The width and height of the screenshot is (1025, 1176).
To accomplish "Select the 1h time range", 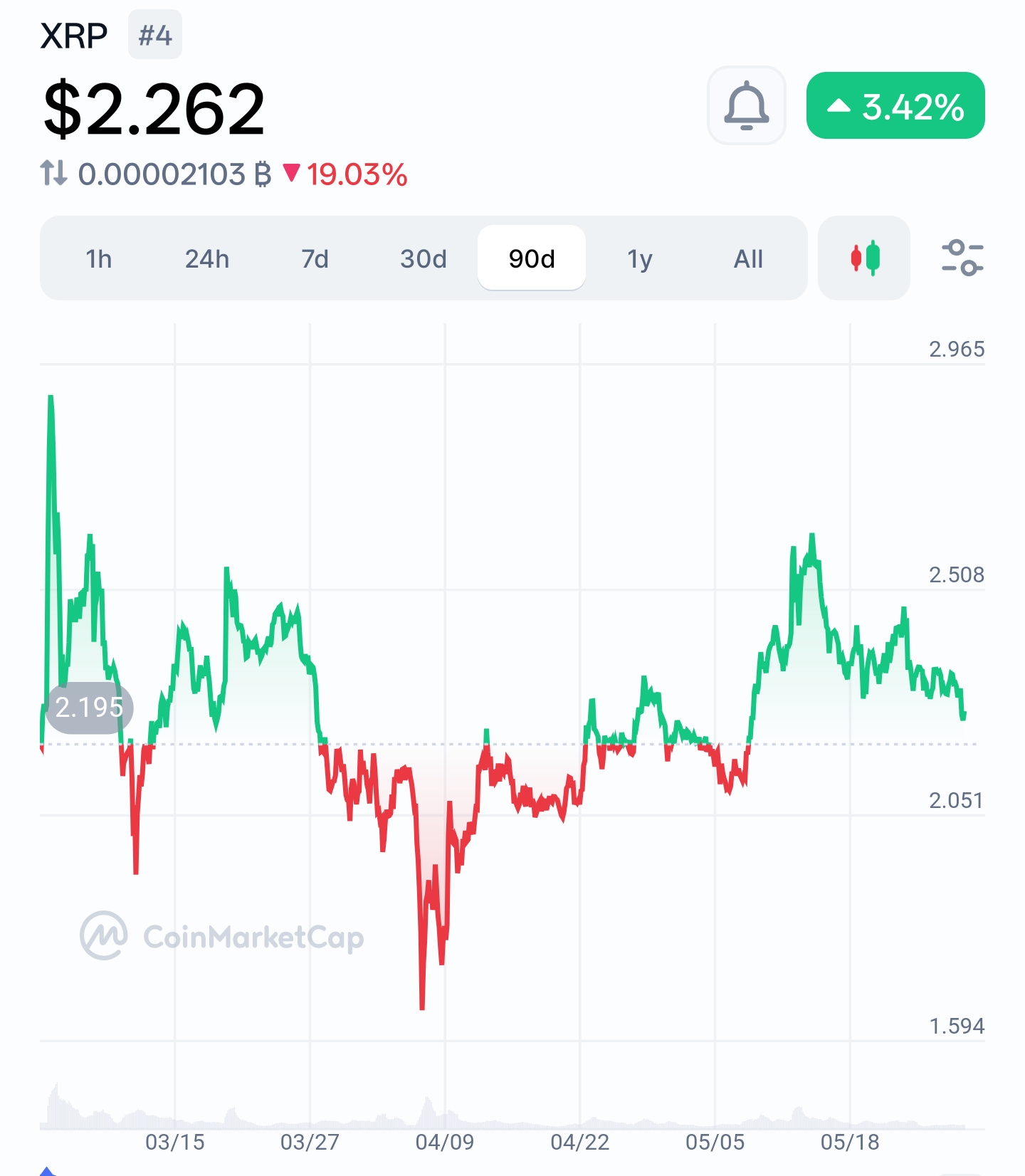I will coord(99,258).
